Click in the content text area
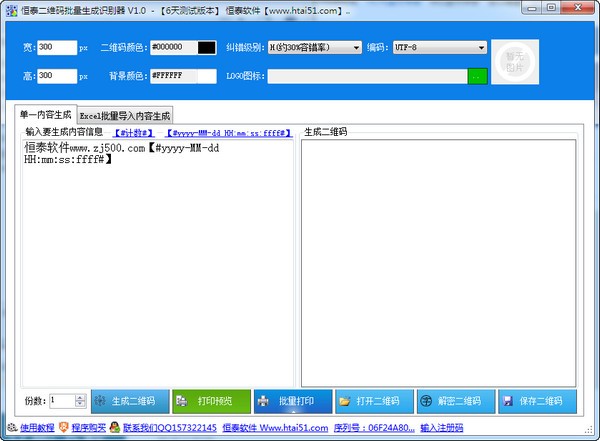 click(x=158, y=263)
